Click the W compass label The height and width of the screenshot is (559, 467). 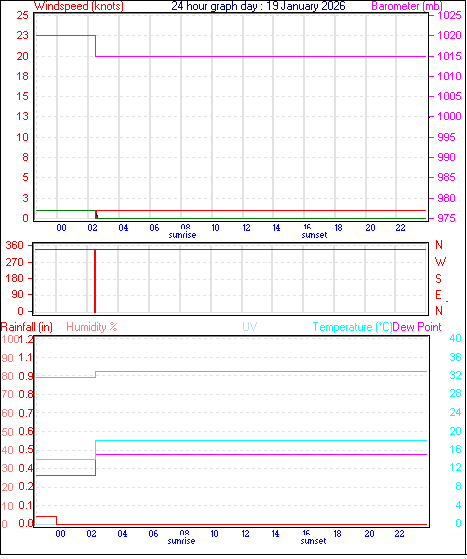tap(440, 262)
